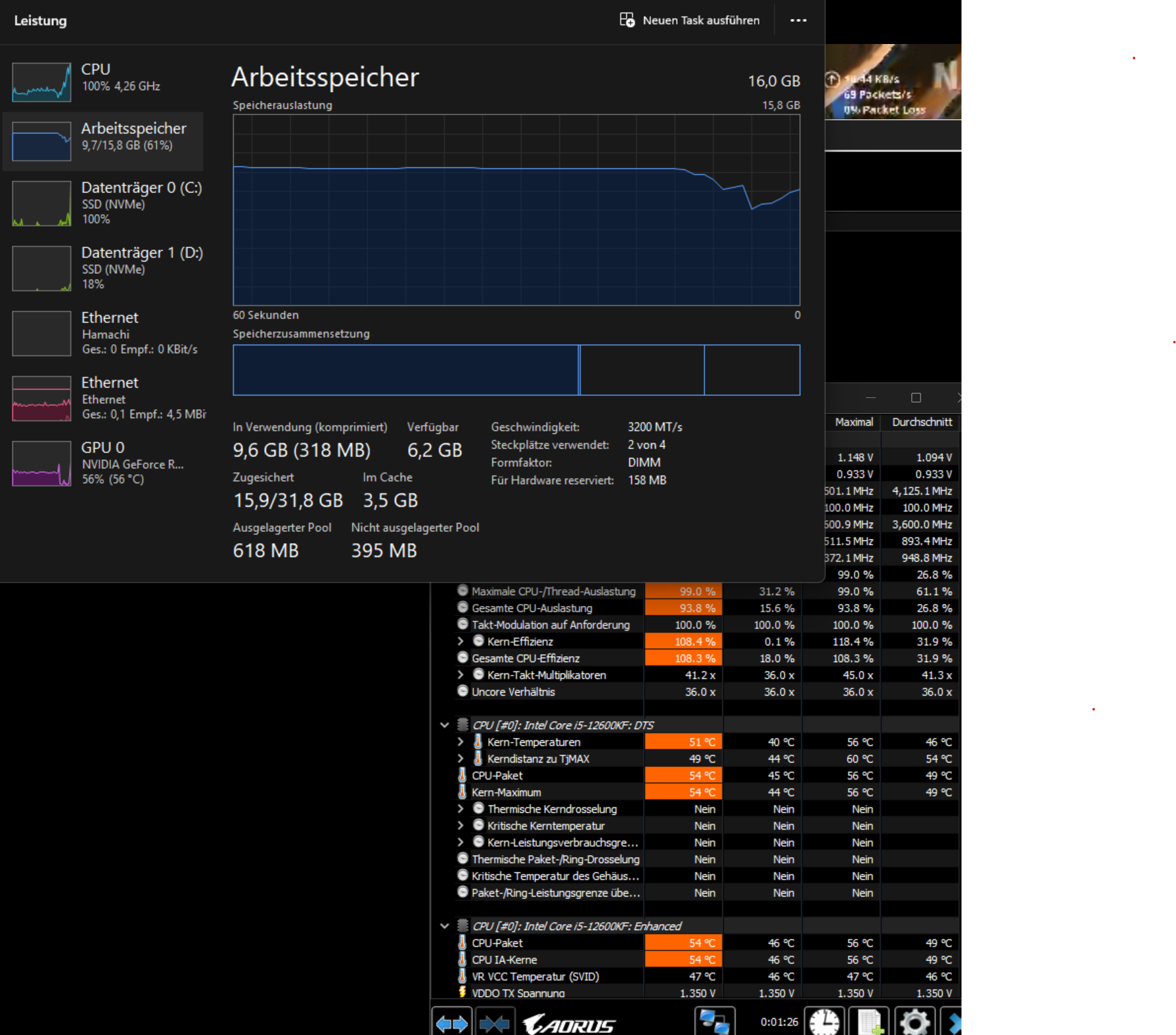Click the thermometer icon beside VR VCC Temperatur
The image size is (1176, 1035).
click(463, 977)
